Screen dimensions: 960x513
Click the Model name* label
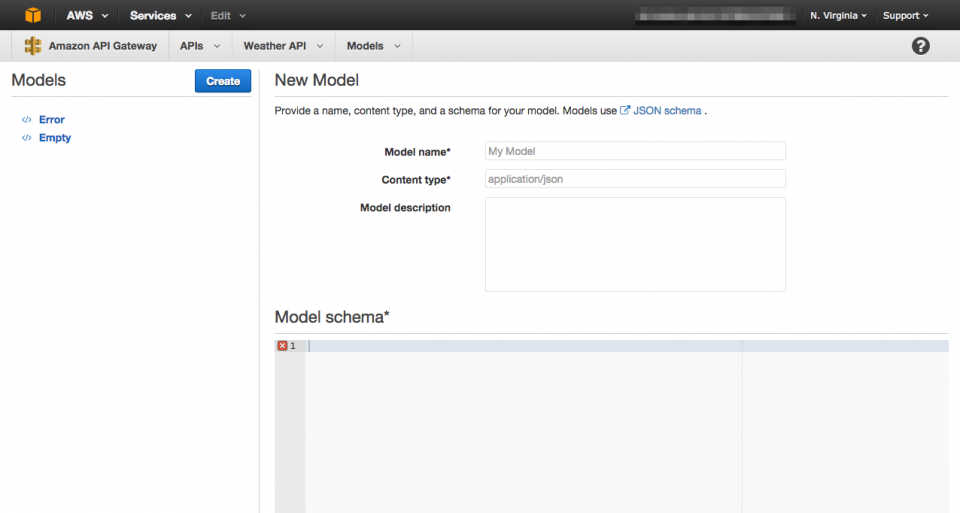pos(417,152)
